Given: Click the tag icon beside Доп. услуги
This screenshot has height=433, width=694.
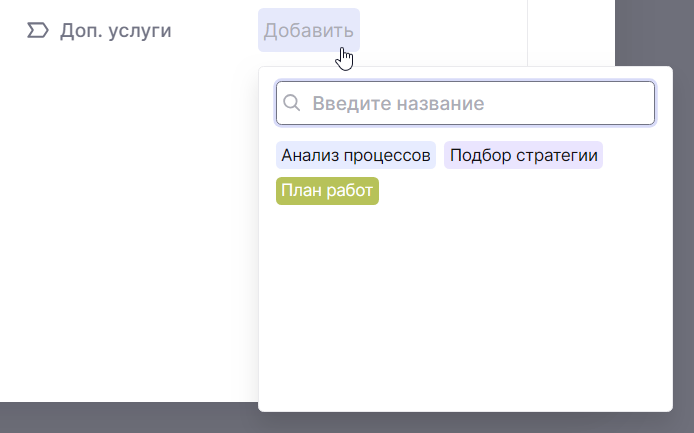Looking at the screenshot, I should [37, 31].
